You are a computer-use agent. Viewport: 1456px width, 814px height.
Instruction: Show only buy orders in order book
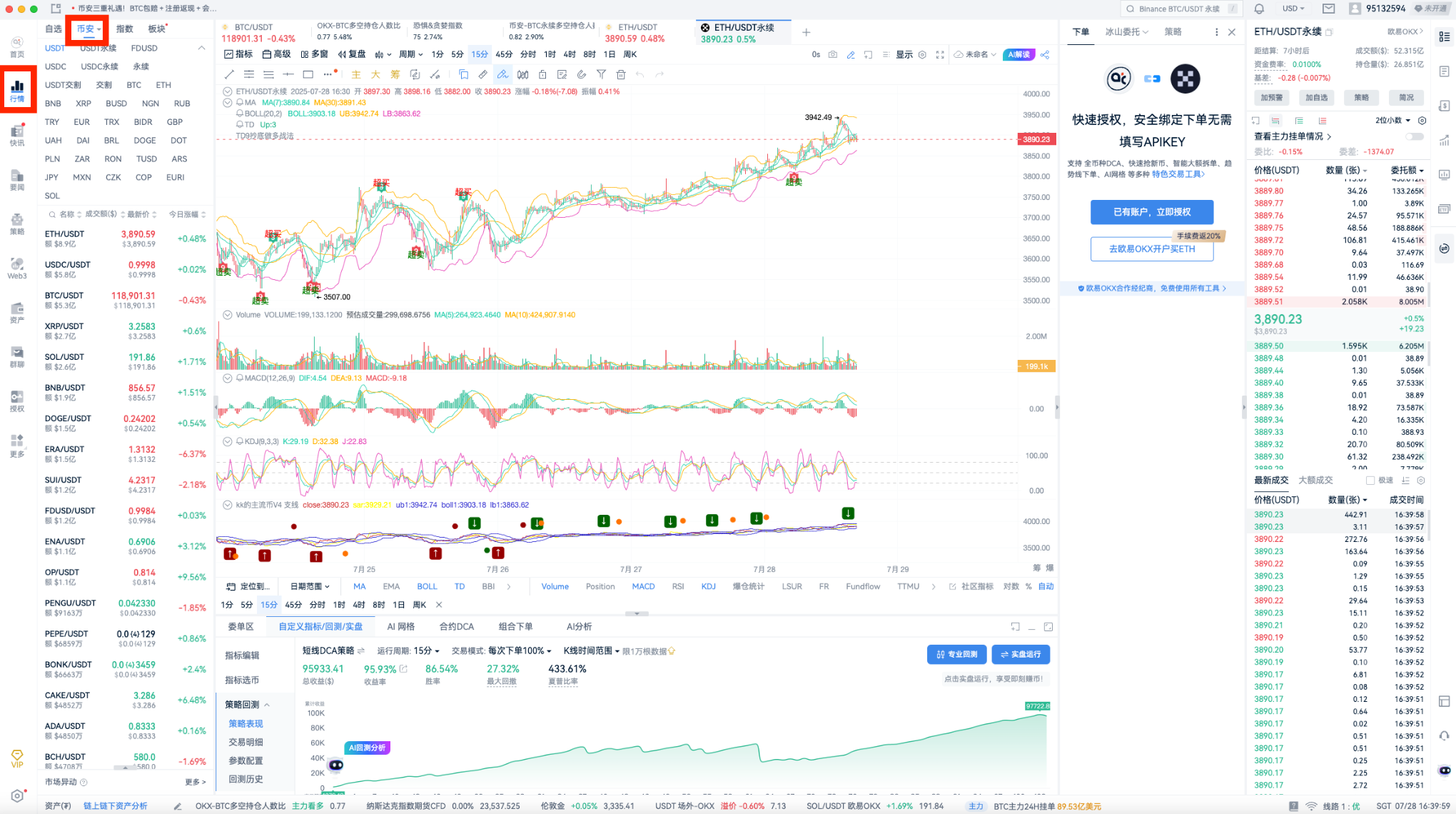pyautogui.click(x=1299, y=121)
